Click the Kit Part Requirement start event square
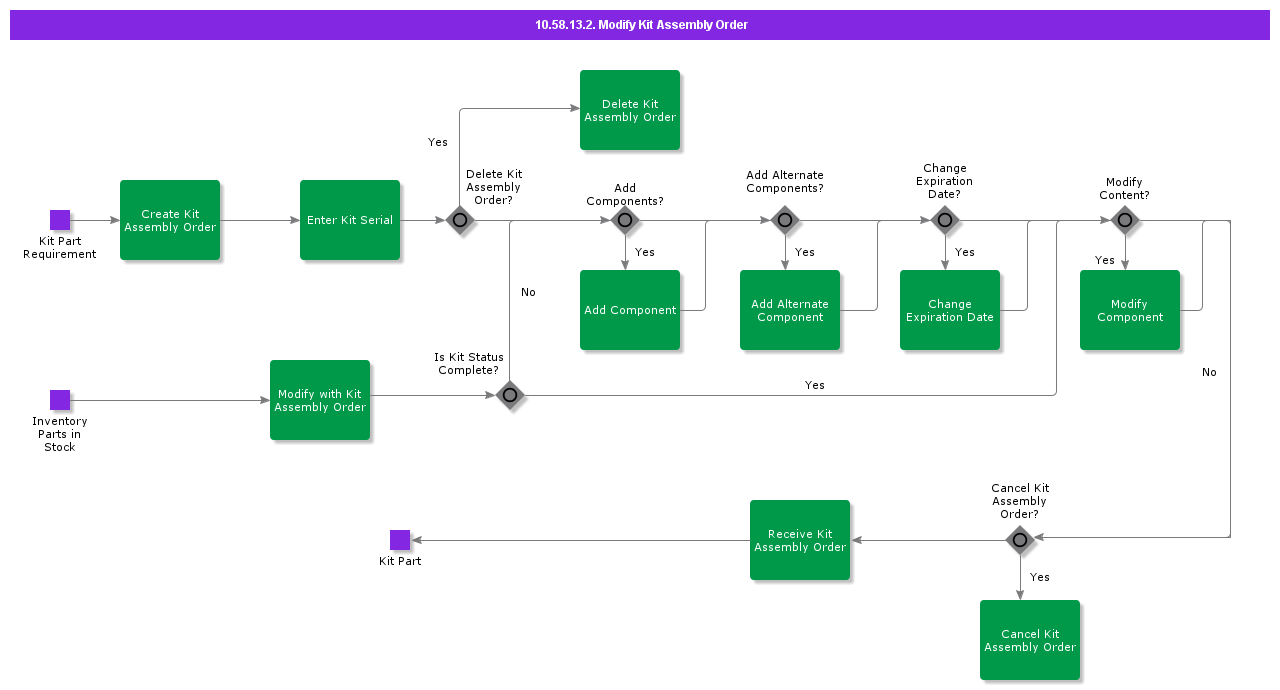1280x690 pixels. tap(60, 220)
